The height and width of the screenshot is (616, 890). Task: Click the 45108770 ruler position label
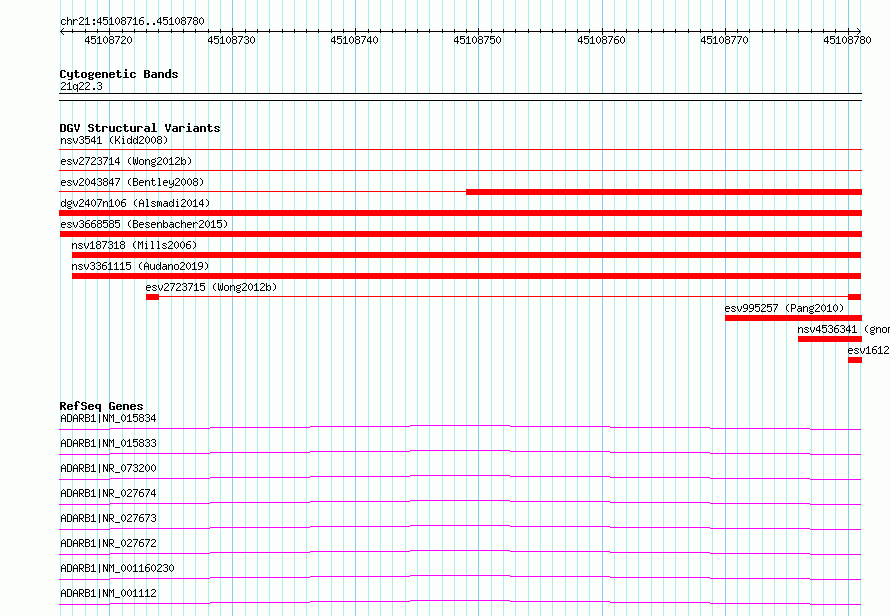(724, 40)
